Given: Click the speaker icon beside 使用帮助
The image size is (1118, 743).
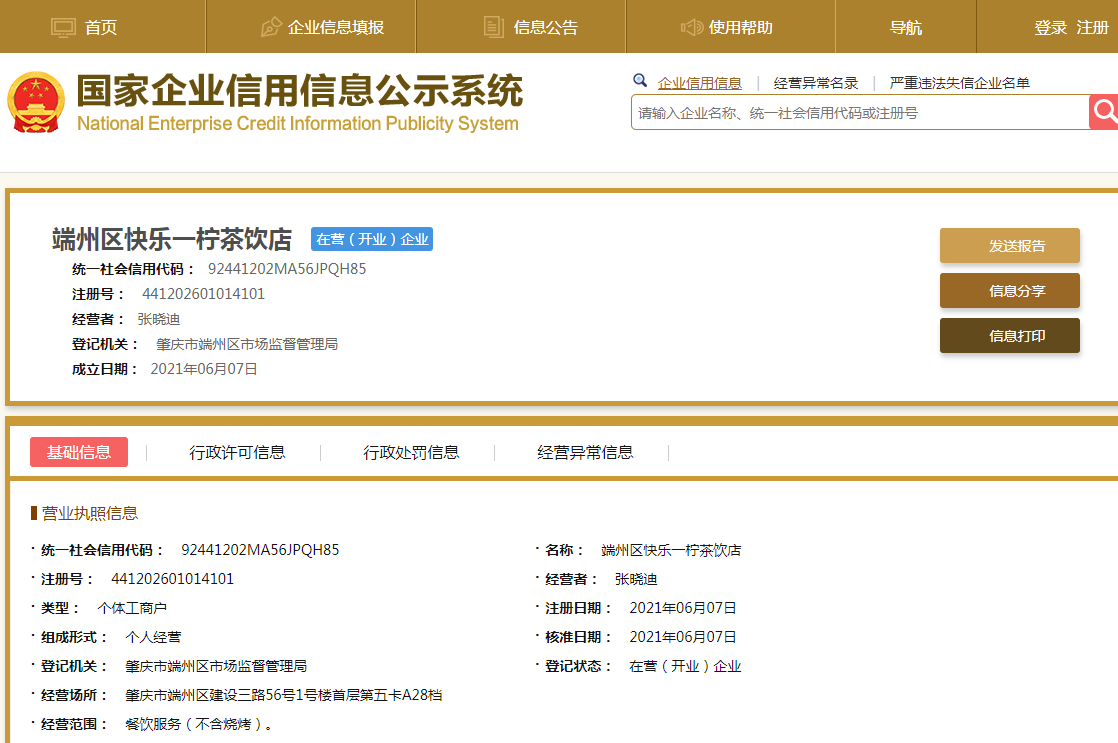Looking at the screenshot, I should [x=692, y=28].
